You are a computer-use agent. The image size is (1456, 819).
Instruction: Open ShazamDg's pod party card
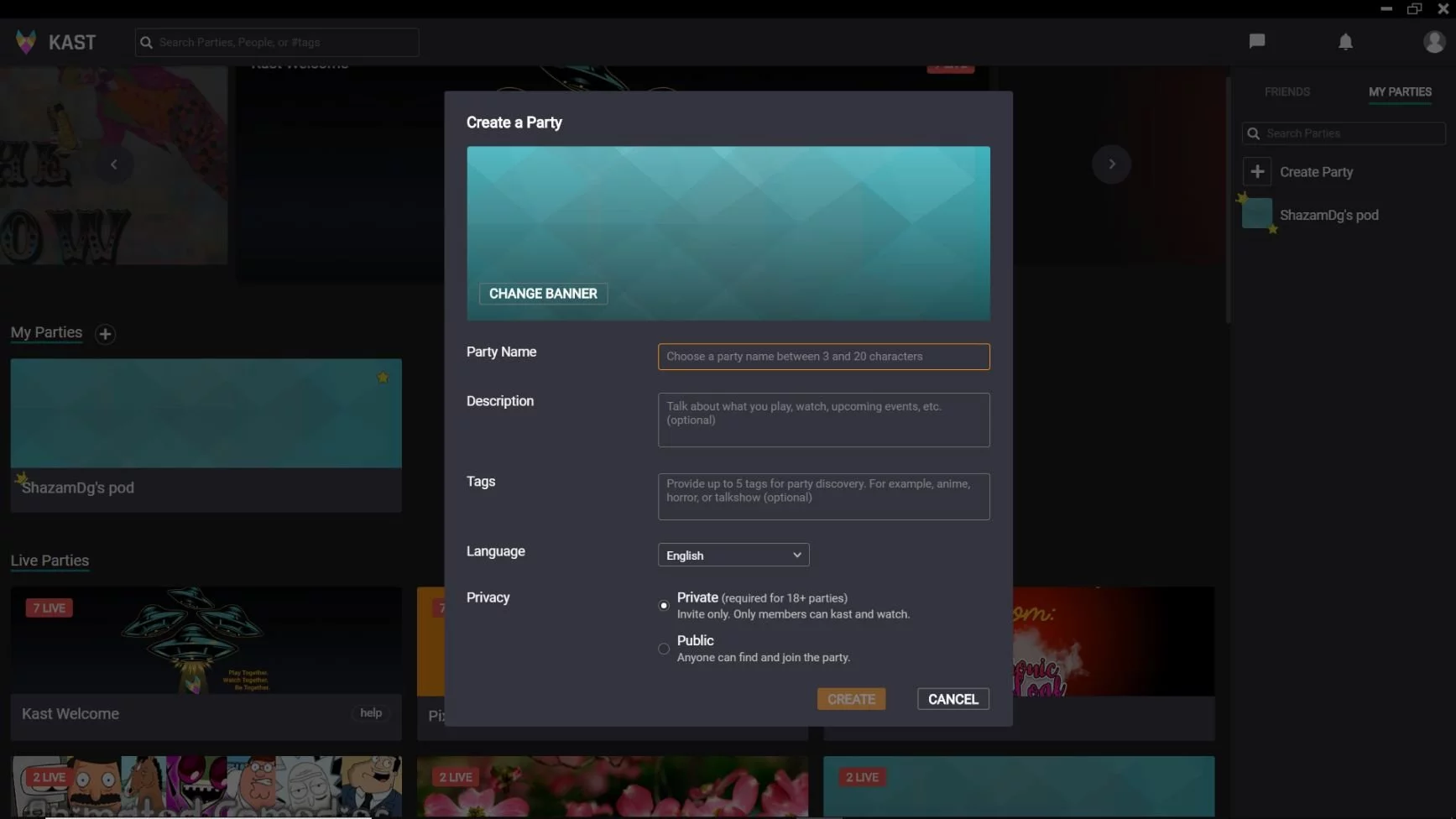[x=206, y=436]
